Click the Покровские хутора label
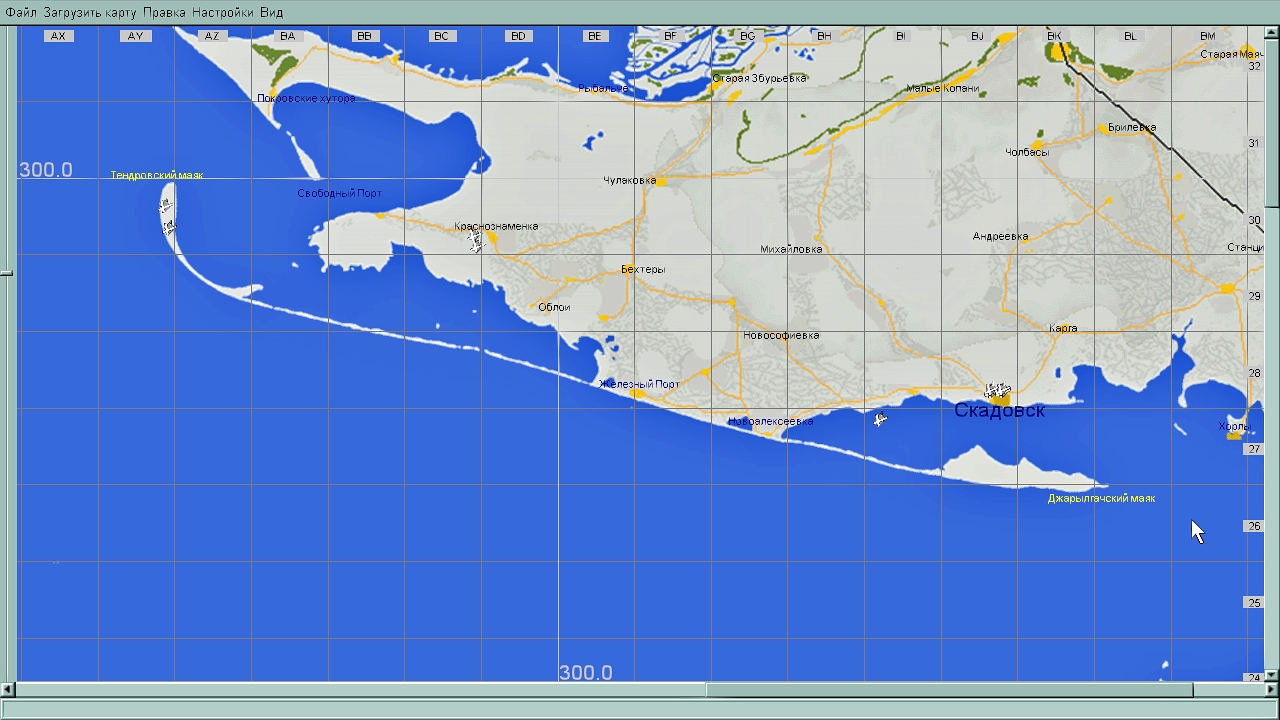This screenshot has width=1280, height=720. [x=306, y=98]
